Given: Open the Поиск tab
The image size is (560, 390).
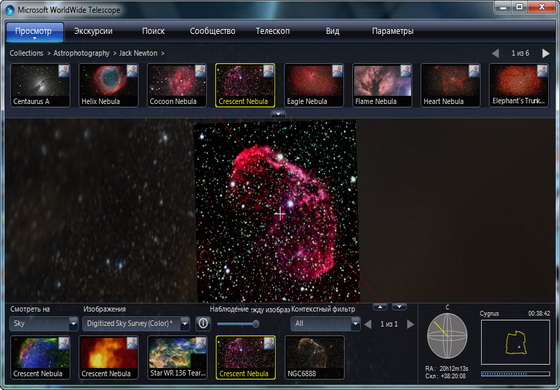Looking at the screenshot, I should 153,31.
